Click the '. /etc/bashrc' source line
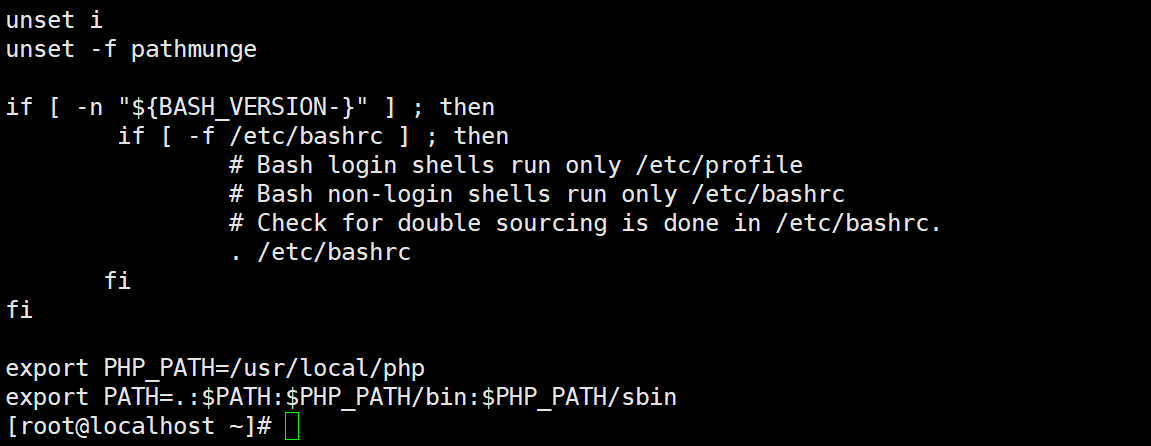This screenshot has width=1151, height=446. [320, 252]
